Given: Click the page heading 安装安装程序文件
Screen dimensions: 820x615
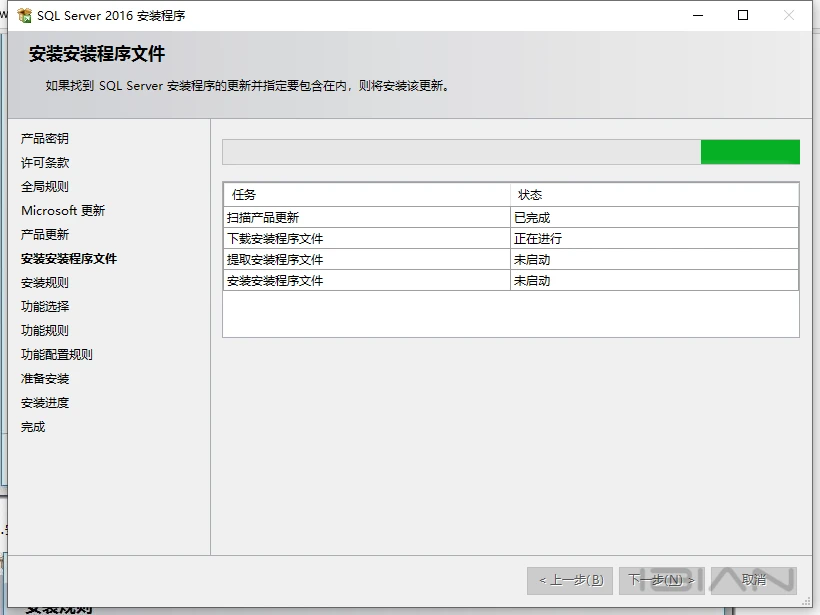Looking at the screenshot, I should tap(97, 54).
